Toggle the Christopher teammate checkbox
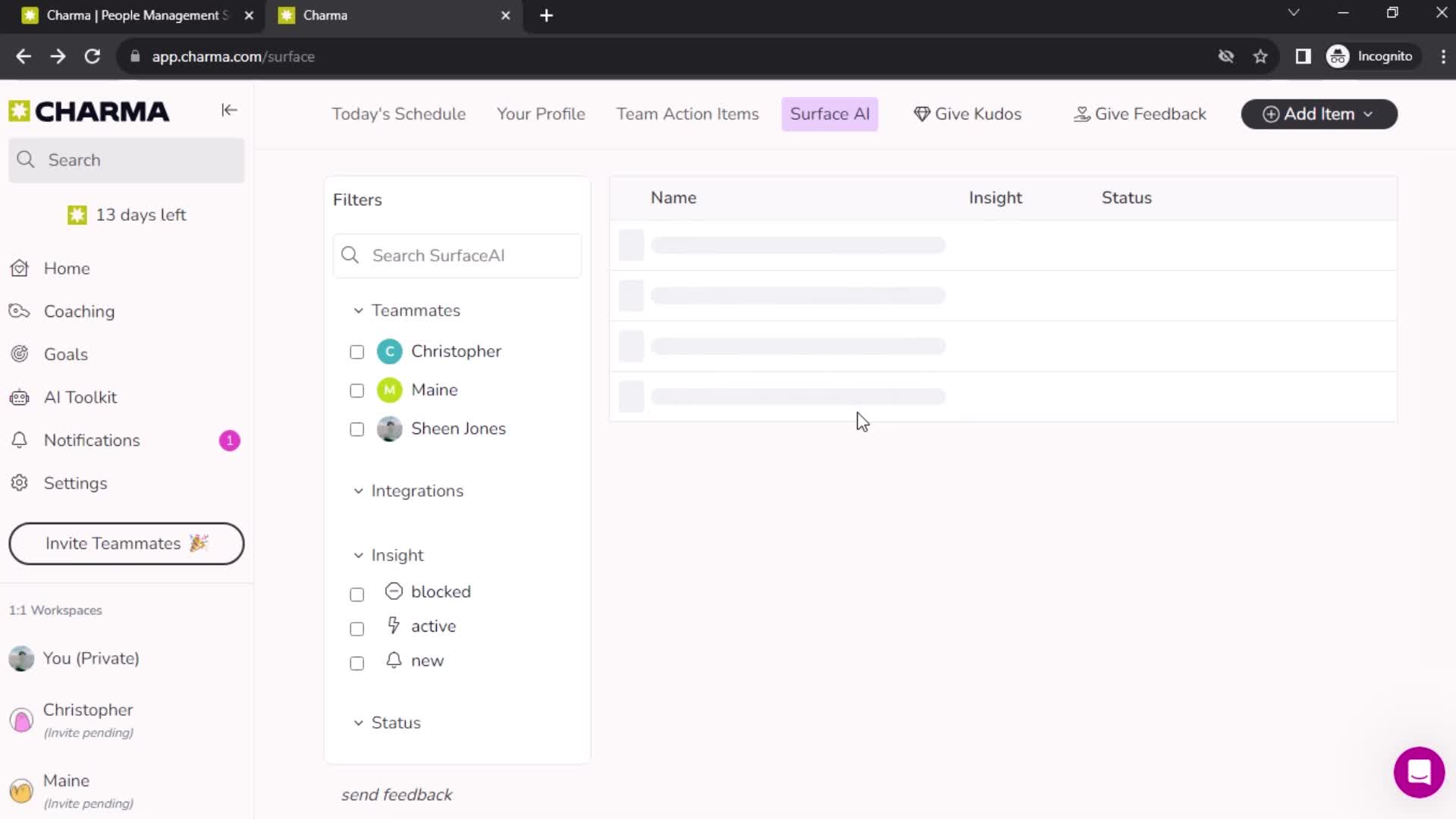1456x819 pixels. 357,351
